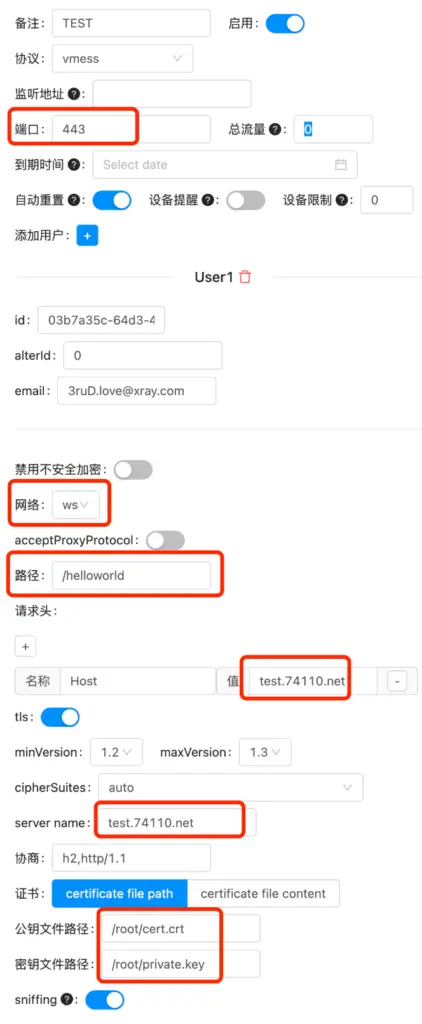Click the 路径 path field with /helloworld
The height and width of the screenshot is (1024, 422).
131,576
